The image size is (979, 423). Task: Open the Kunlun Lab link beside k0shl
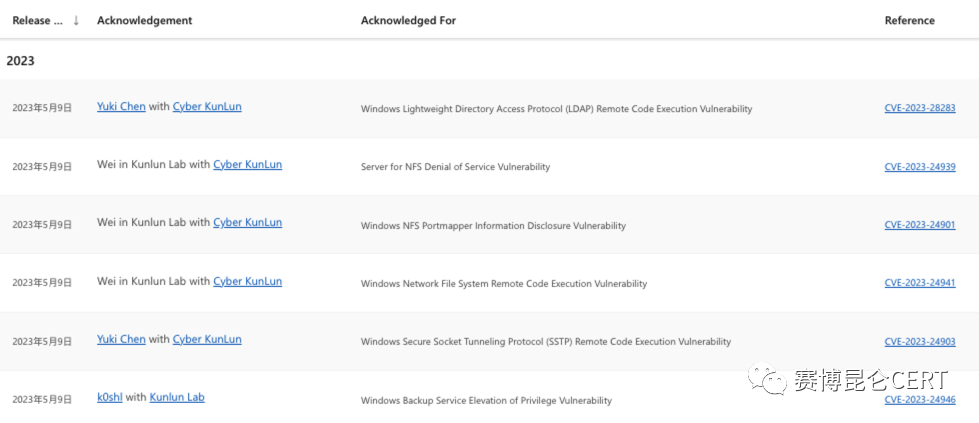click(x=177, y=398)
